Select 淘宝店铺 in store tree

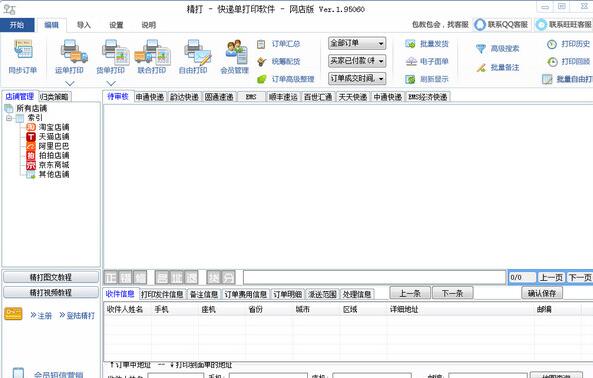coord(54,127)
